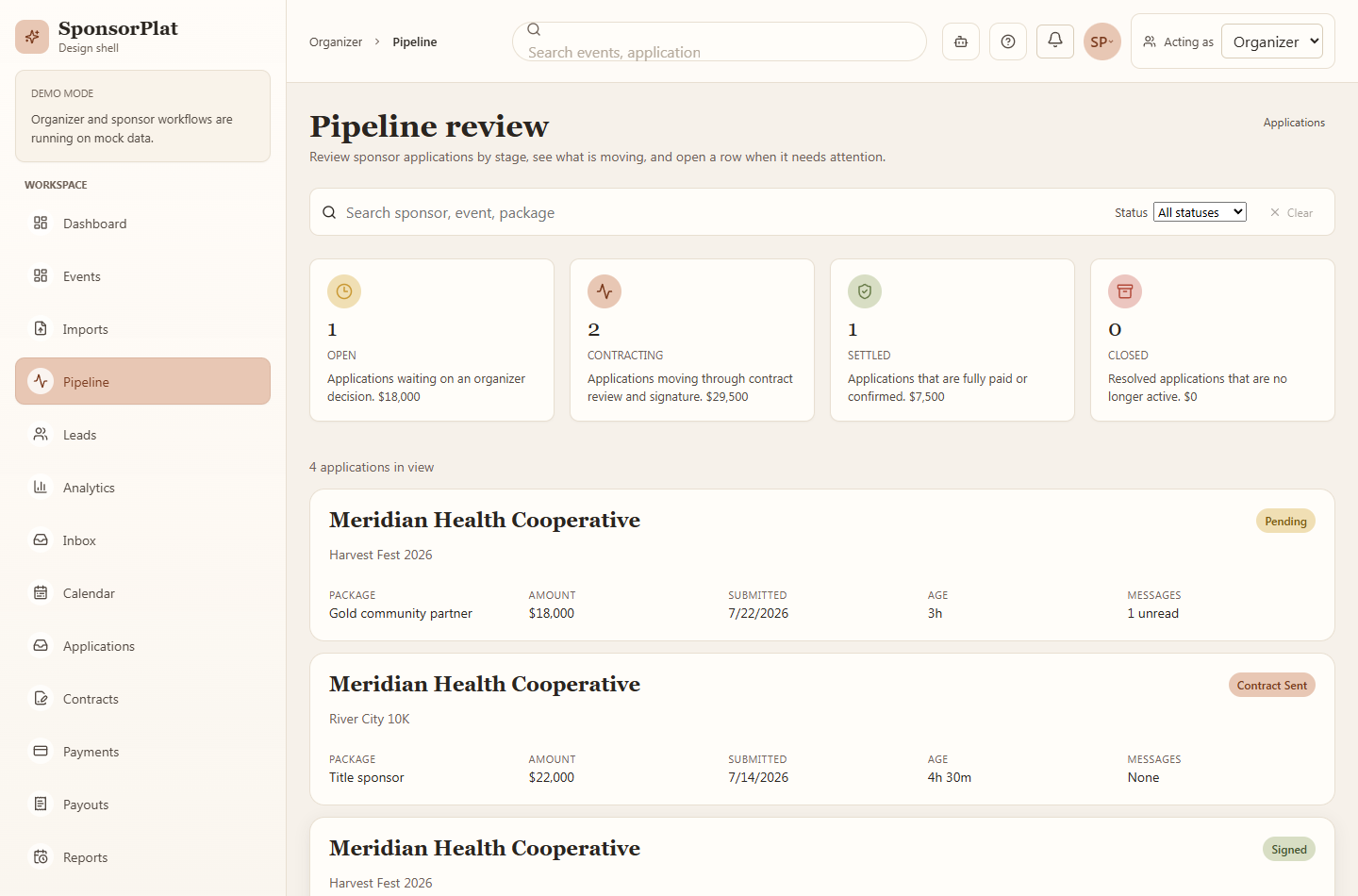This screenshot has width=1358, height=896.
Task: Open the Dashboard sidebar item
Action: tap(142, 224)
